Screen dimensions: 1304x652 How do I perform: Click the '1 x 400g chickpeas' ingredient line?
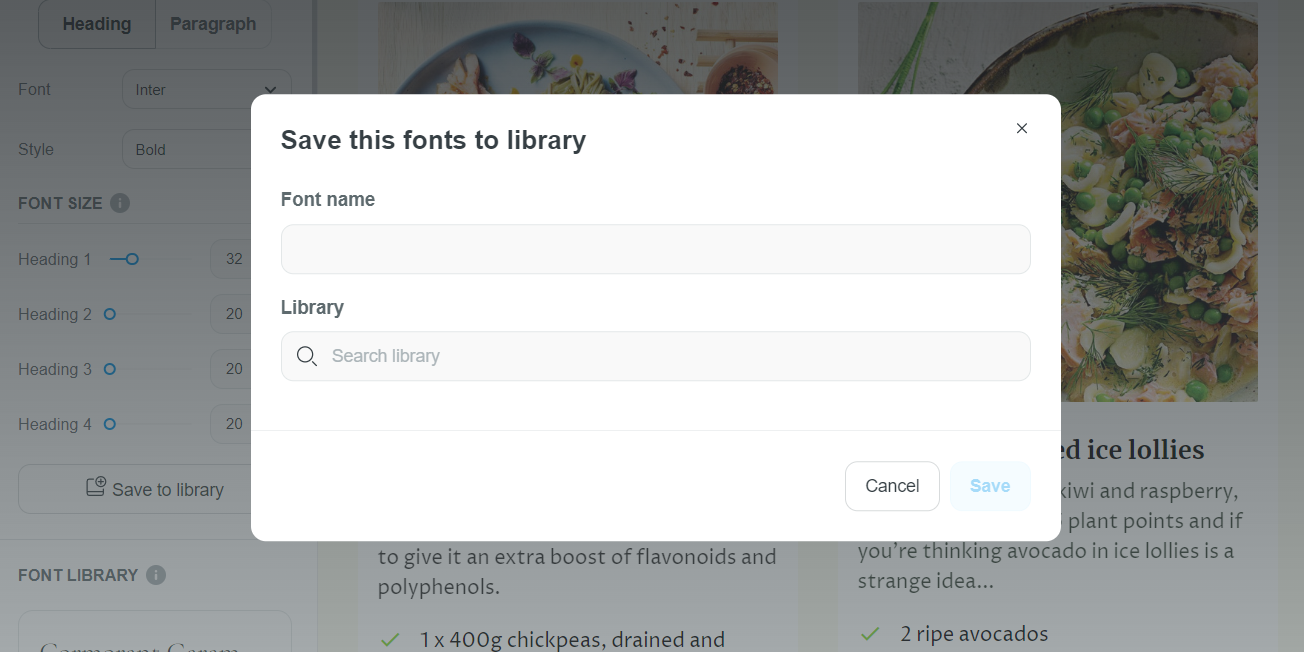click(x=572, y=640)
